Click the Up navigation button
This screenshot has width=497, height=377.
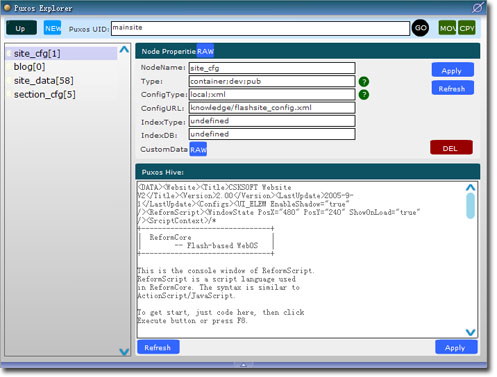(21, 28)
